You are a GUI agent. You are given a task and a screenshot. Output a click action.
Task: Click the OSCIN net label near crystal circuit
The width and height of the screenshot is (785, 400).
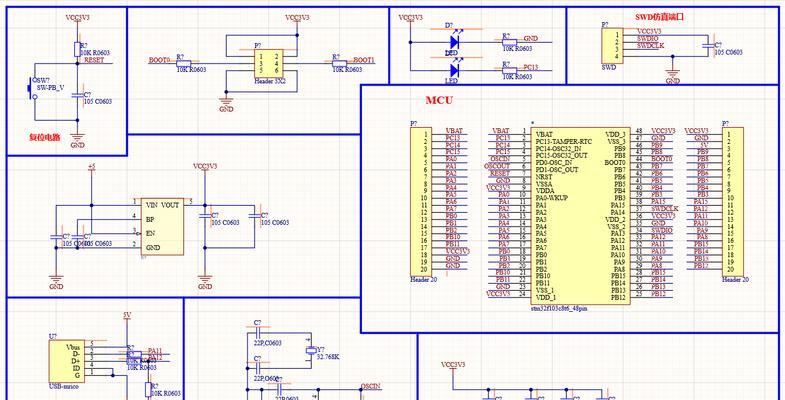coord(371,386)
